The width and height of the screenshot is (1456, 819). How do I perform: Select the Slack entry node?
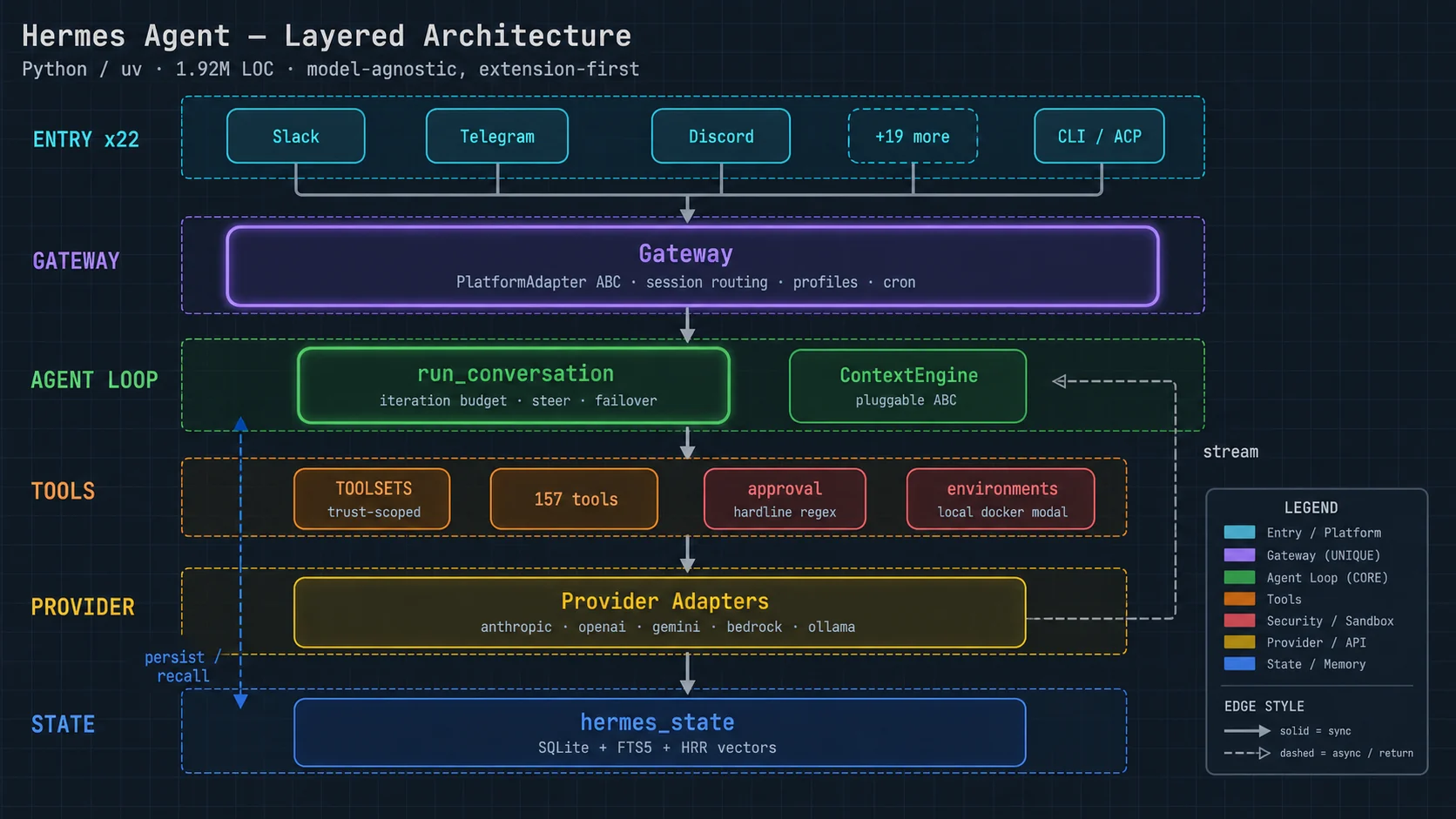[x=296, y=136]
